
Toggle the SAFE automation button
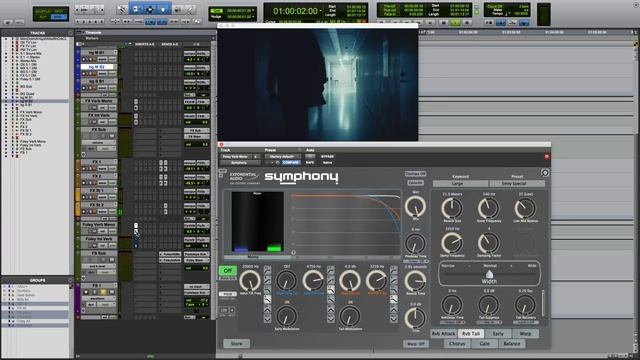(310, 162)
